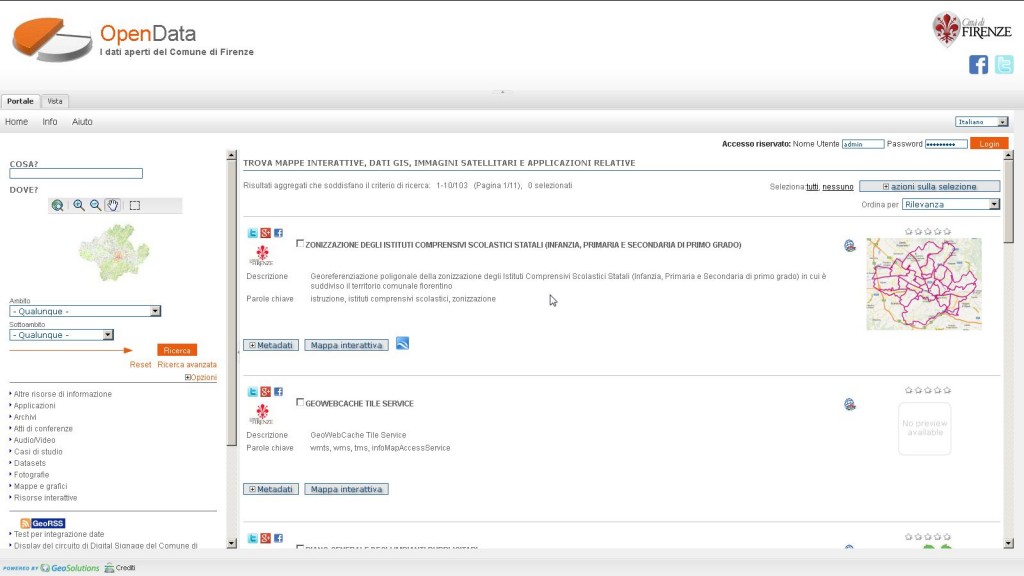Viewport: 1024px width, 576px height.
Task: Switch to the Vista tab
Action: [x=55, y=101]
